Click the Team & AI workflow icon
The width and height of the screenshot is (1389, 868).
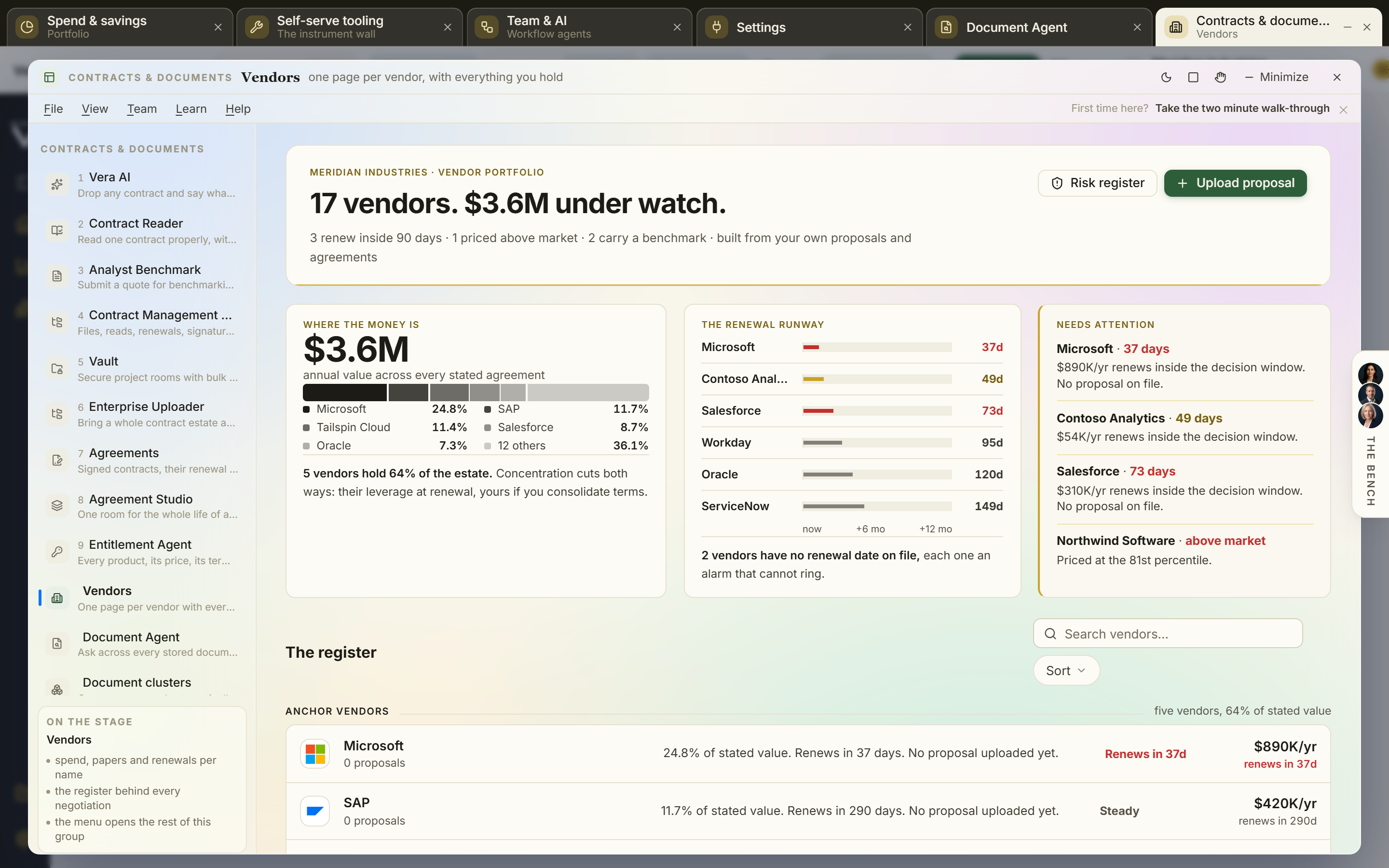[487, 27]
